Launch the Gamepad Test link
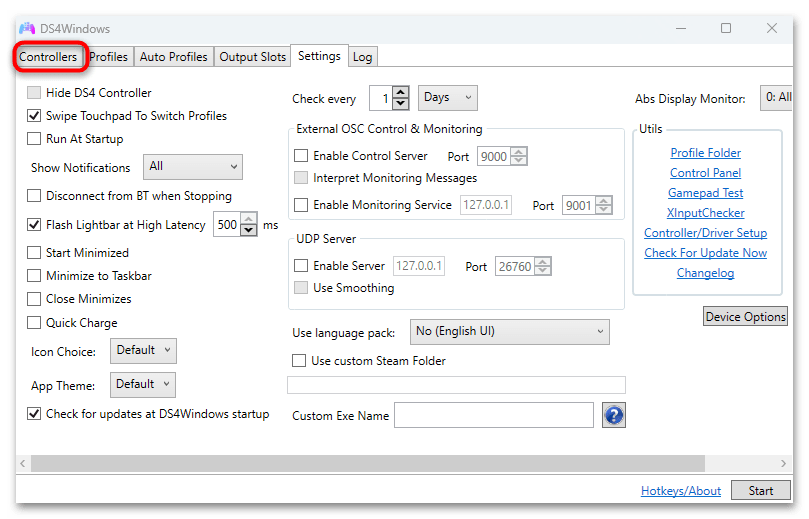The width and height of the screenshot is (809, 519). pyautogui.click(x=705, y=193)
